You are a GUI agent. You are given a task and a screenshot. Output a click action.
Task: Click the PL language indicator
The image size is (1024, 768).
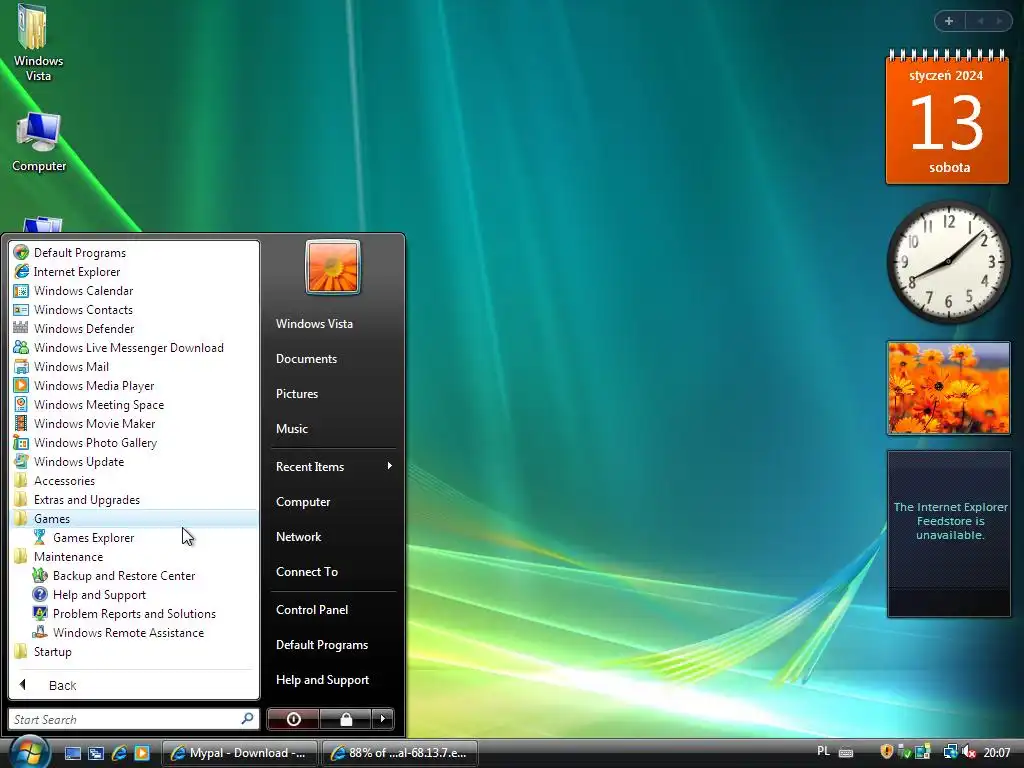pyautogui.click(x=824, y=751)
